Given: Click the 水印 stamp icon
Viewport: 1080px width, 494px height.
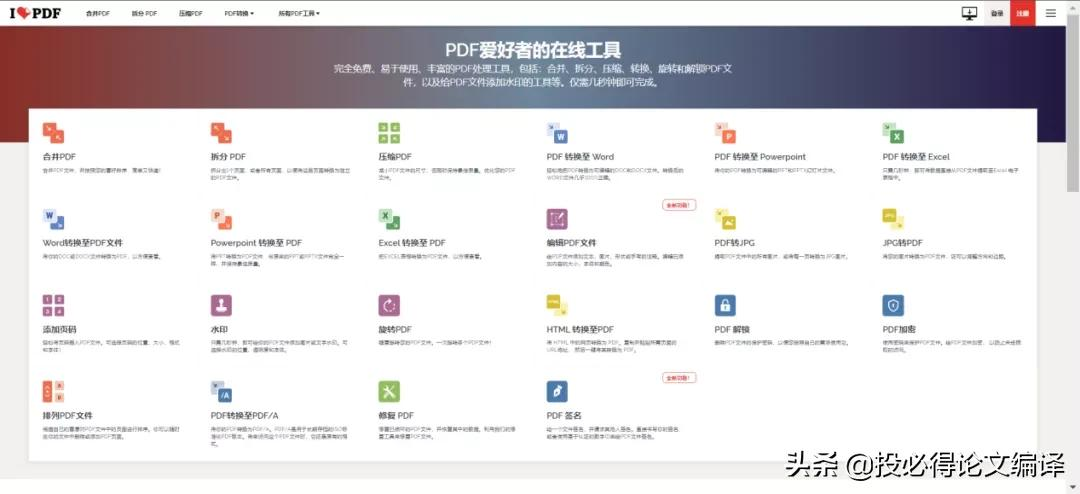Looking at the screenshot, I should [221, 305].
